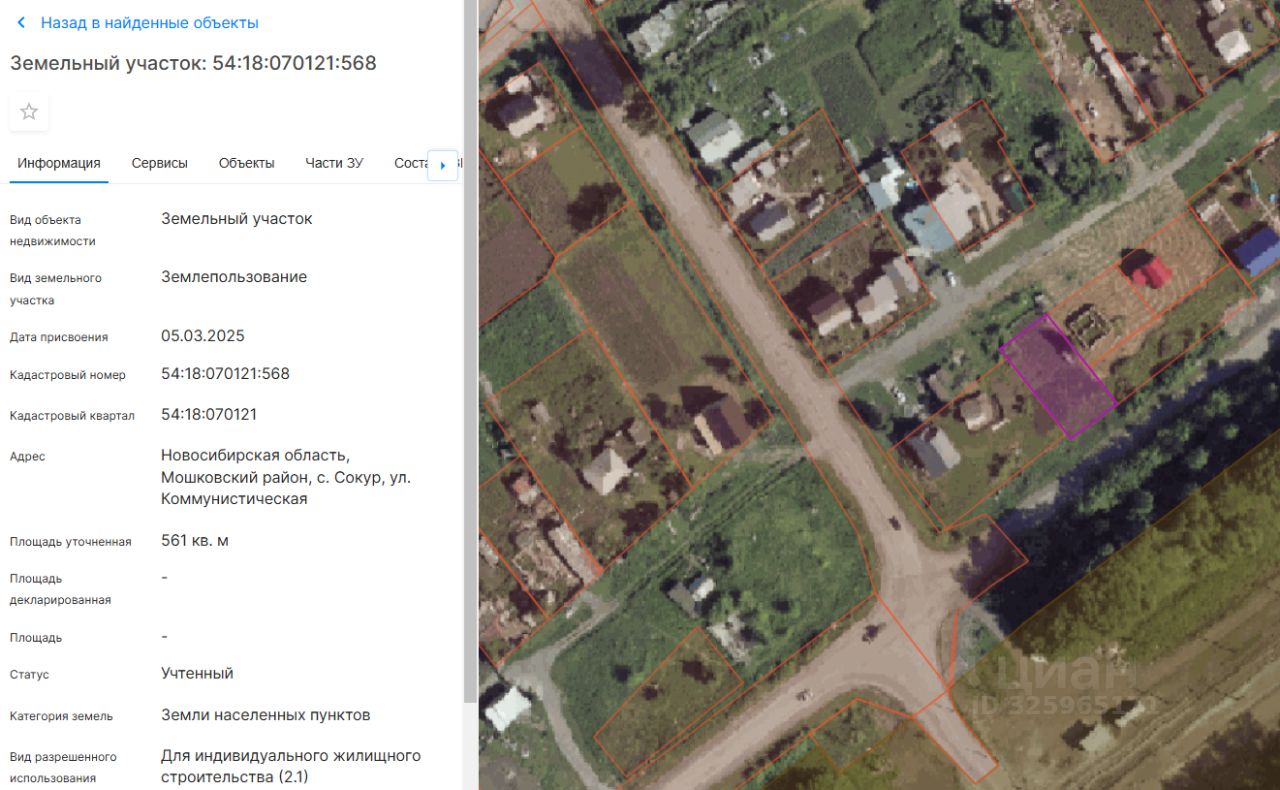Switch to the Информация tab
The height and width of the screenshot is (790, 1280).
[59, 163]
